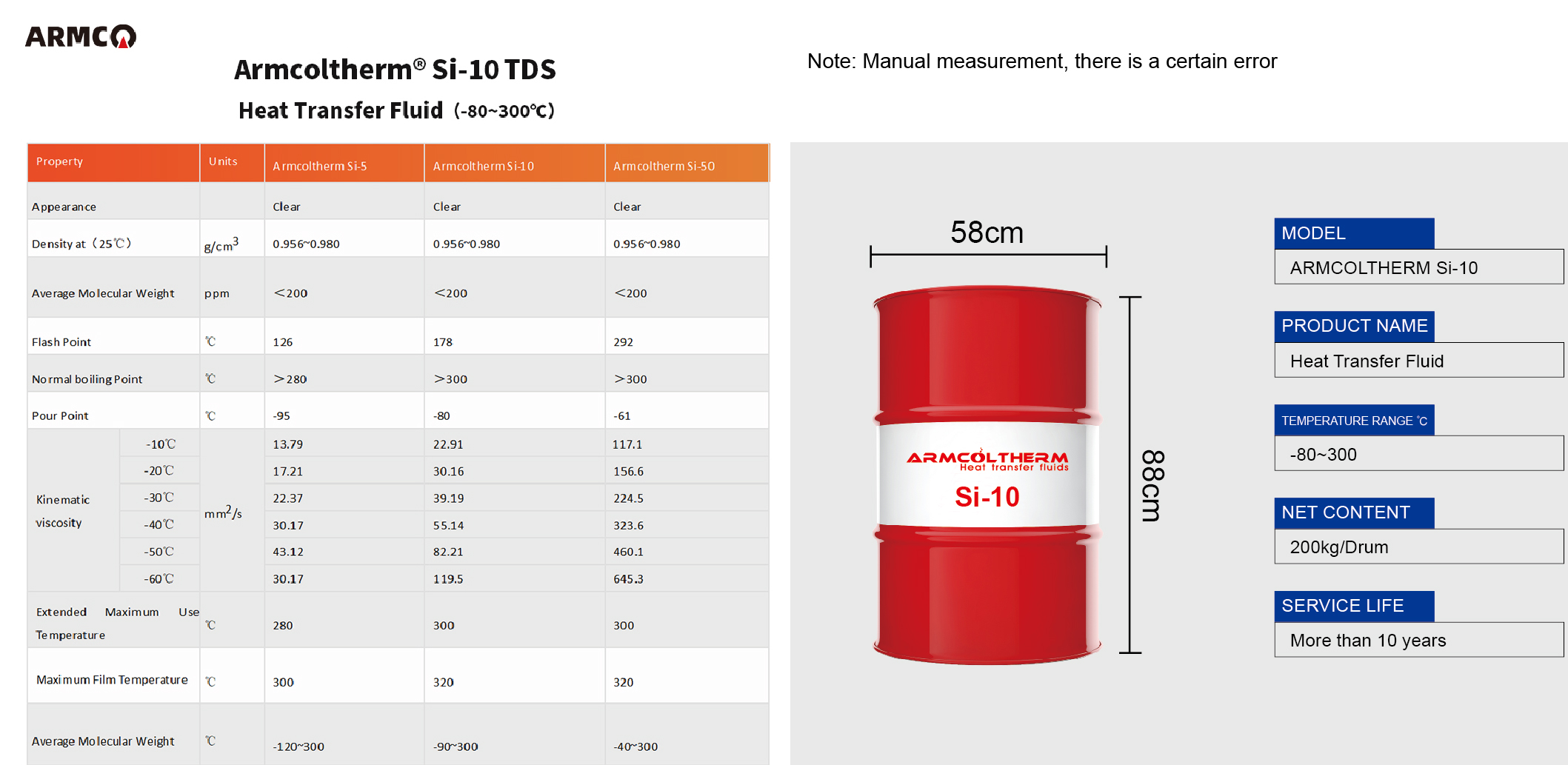Click the '58cm' width dimension label
Viewport: 1568px width, 765px height.
pos(987,233)
